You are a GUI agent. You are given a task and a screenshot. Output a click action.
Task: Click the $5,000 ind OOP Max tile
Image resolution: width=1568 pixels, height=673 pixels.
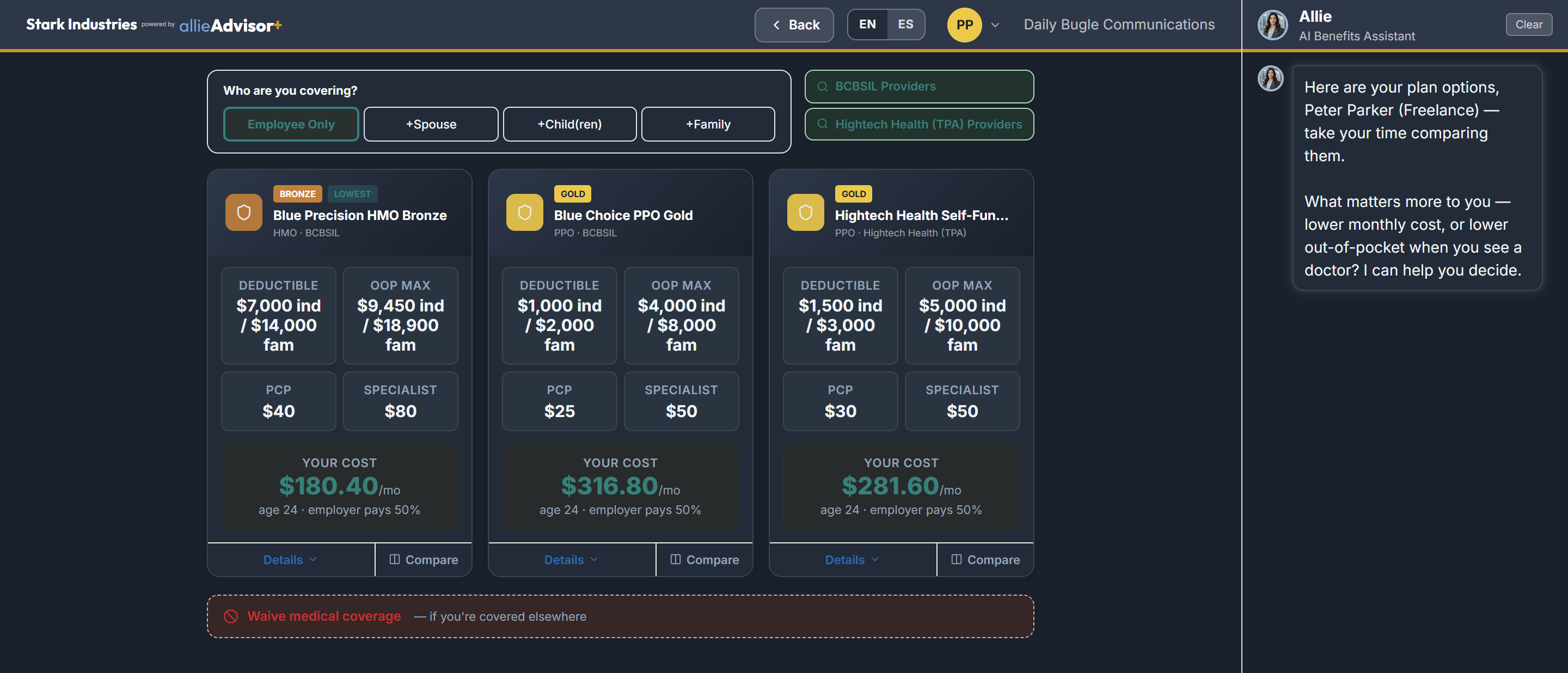[961, 316]
